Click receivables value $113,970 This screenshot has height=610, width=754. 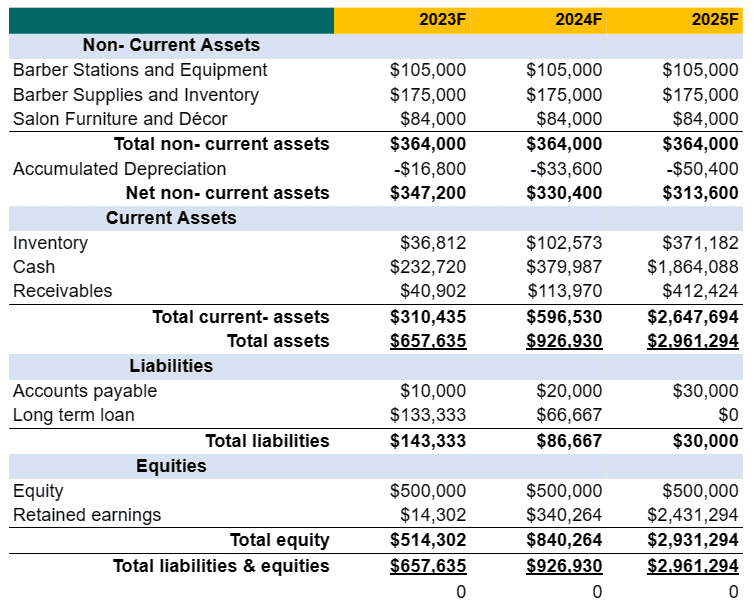(x=565, y=291)
